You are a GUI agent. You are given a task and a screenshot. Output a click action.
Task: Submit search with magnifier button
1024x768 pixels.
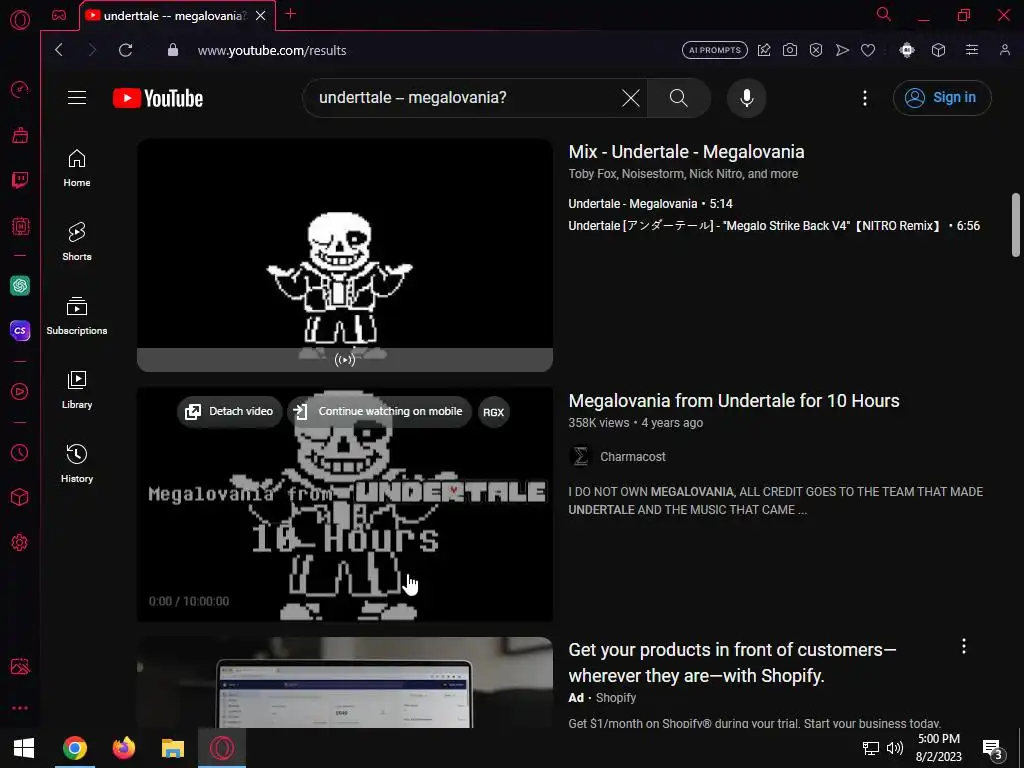[x=679, y=98]
